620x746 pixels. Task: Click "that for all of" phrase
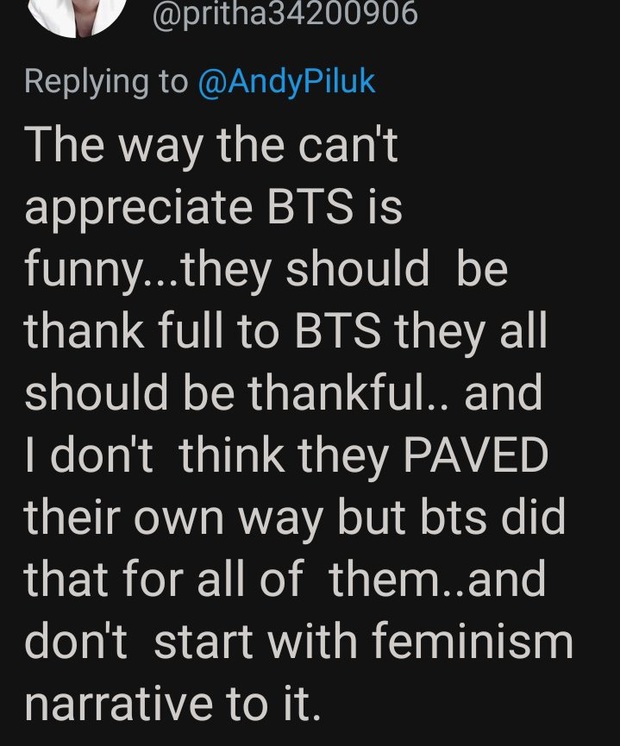(x=163, y=579)
